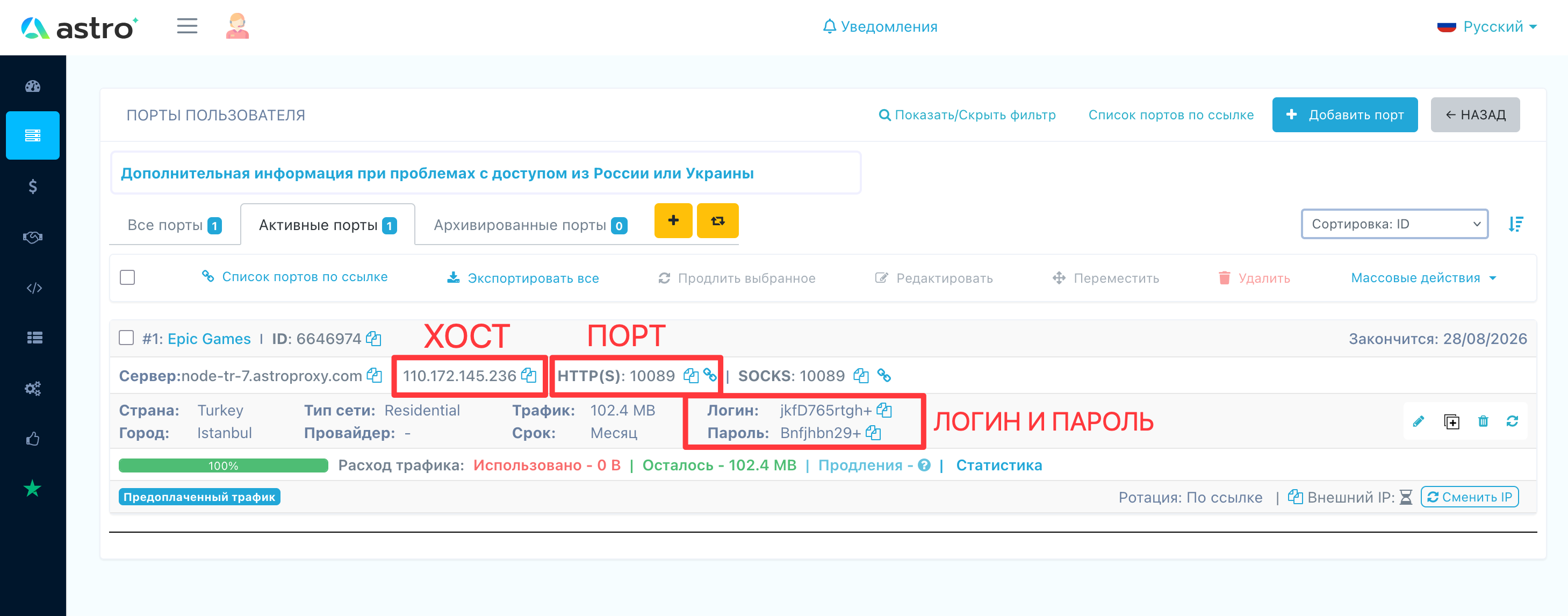Open the HTTP(S) port link icon
Screen dimensions: 1568x616
(710, 375)
